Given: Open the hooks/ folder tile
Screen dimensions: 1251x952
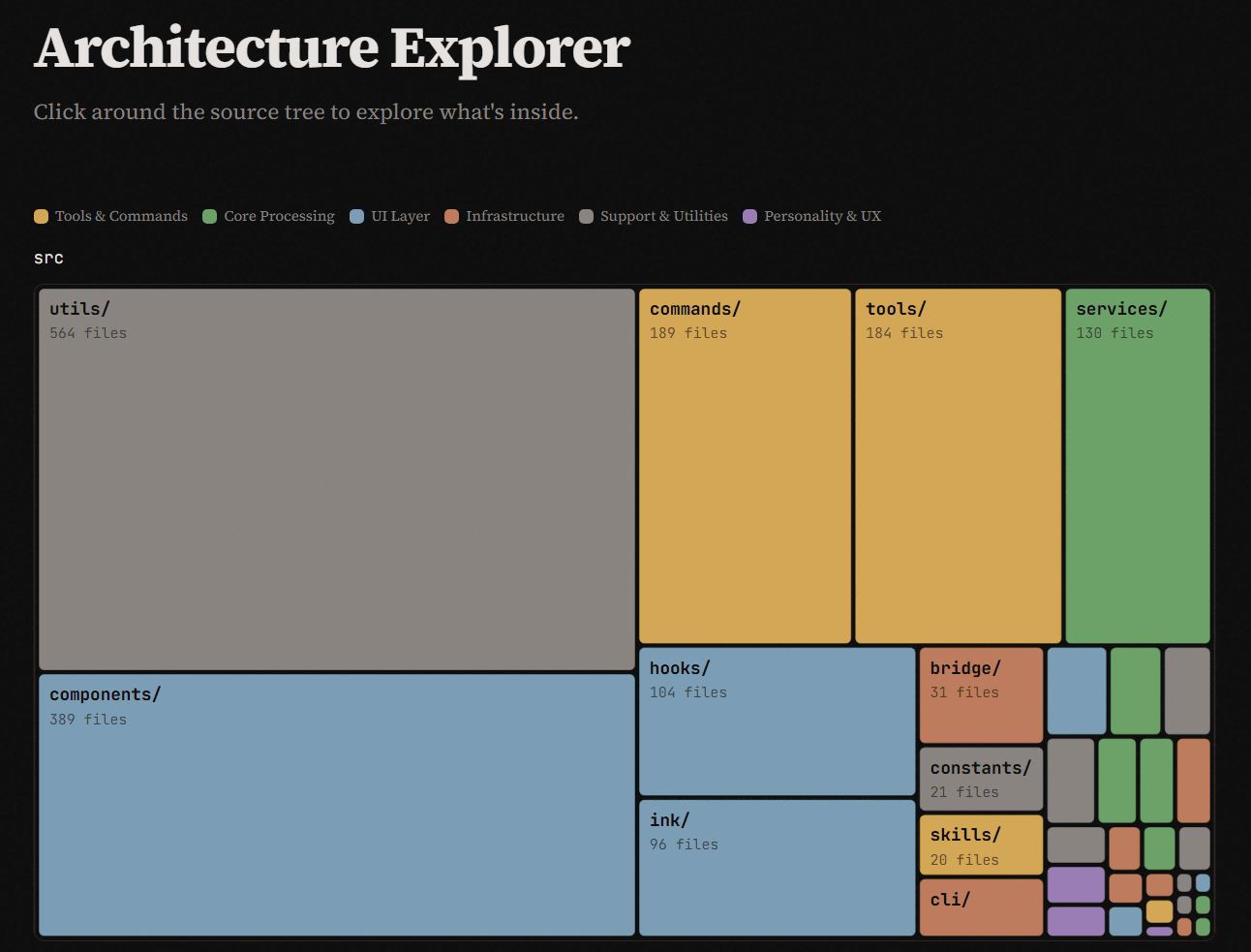Looking at the screenshot, I should click(x=777, y=722).
